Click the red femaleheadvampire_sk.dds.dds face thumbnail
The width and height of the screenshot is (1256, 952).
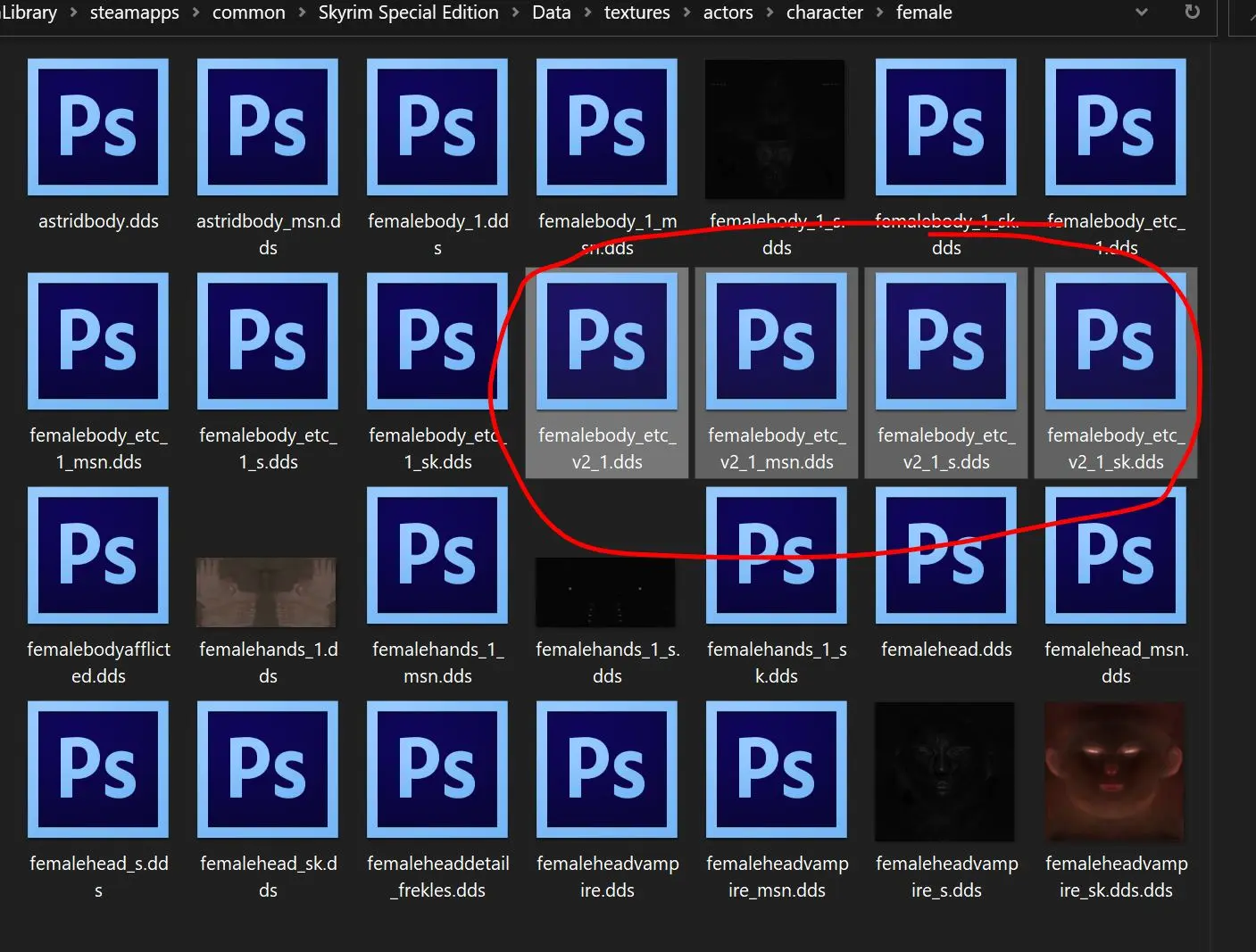[1114, 772]
